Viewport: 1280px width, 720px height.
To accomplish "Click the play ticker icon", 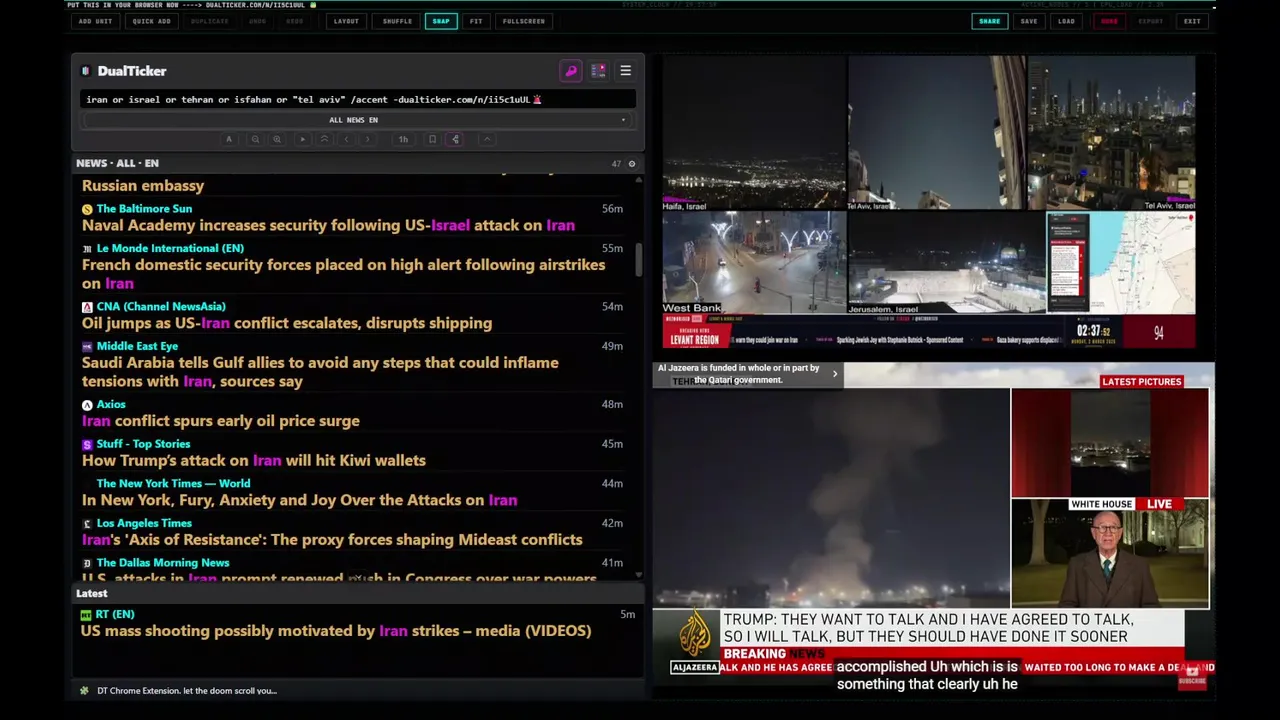I will pyautogui.click(x=302, y=139).
